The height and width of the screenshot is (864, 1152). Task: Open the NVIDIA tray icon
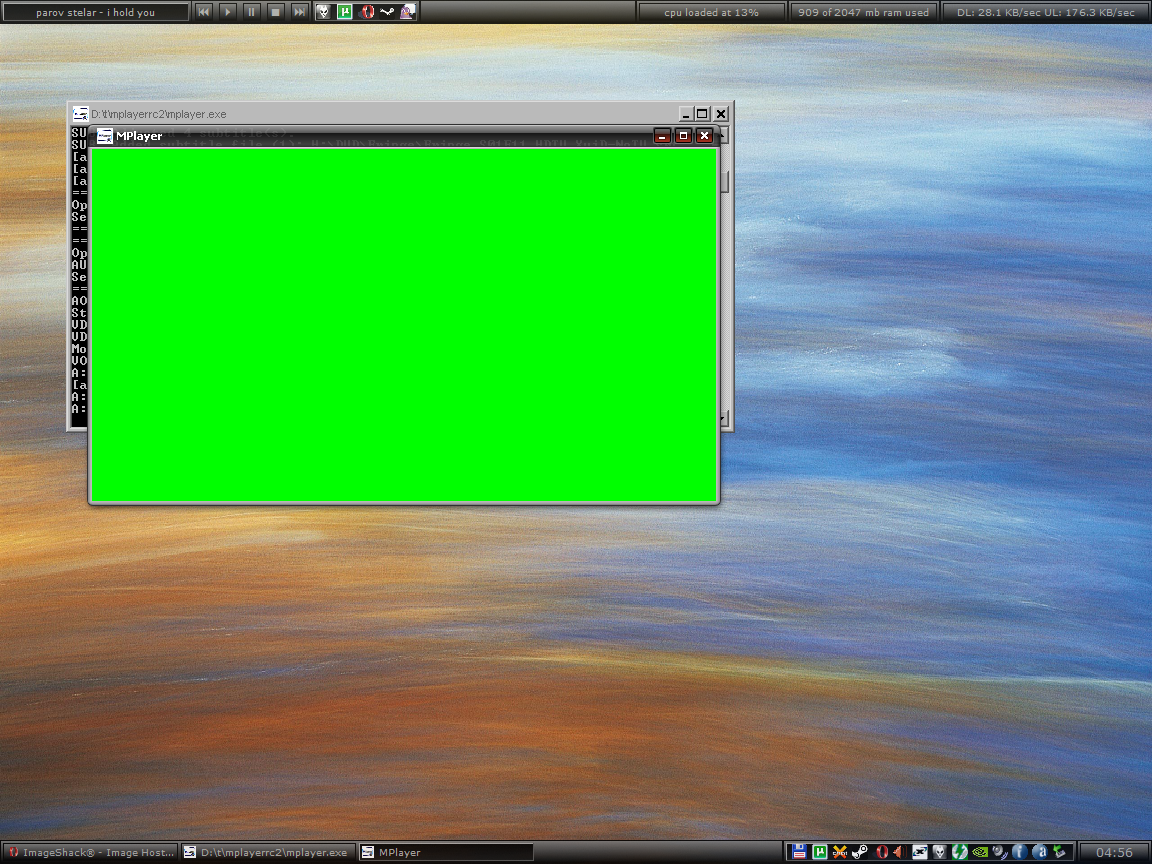(x=980, y=852)
